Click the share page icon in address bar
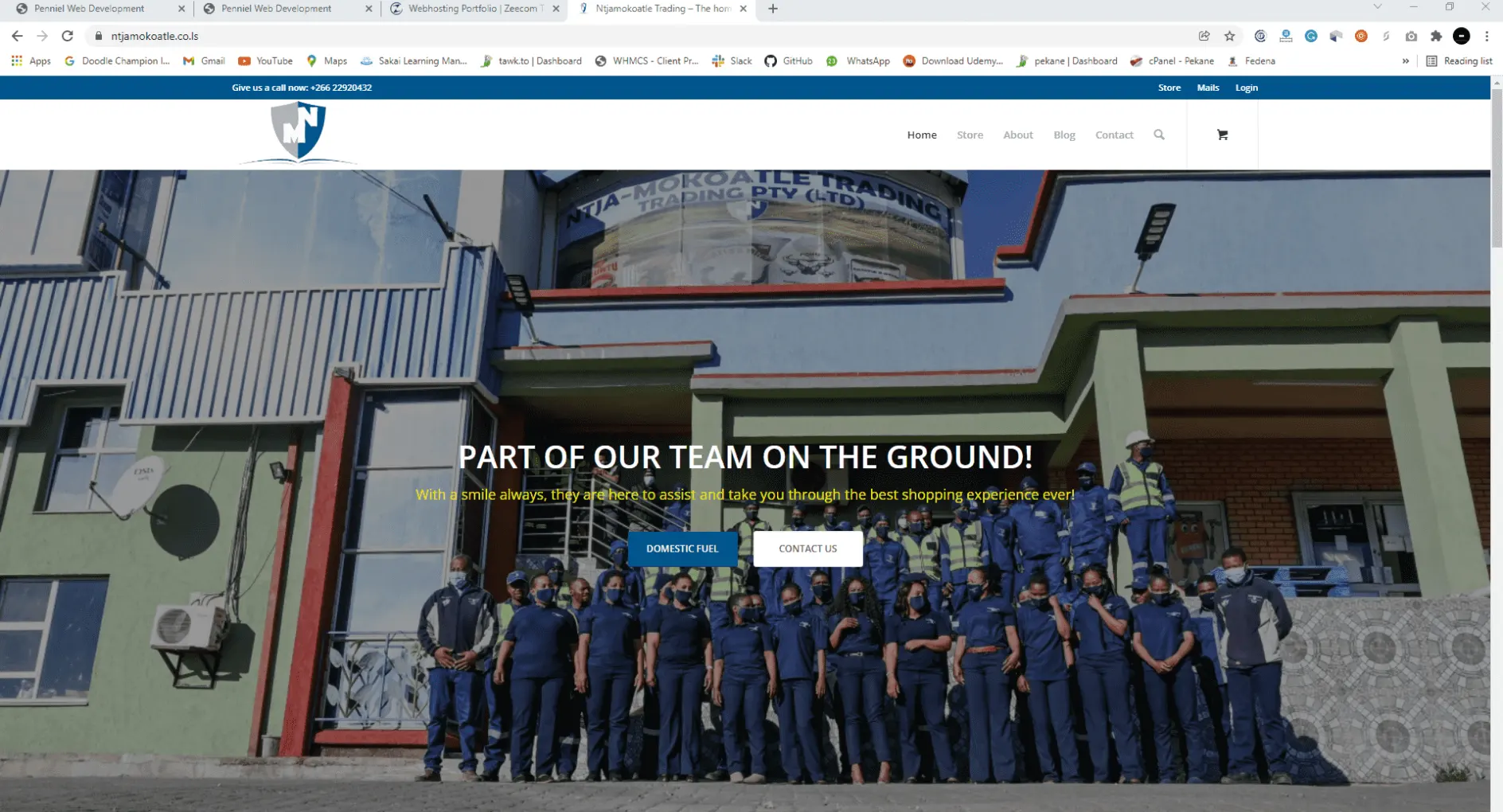This screenshot has height=812, width=1503. (x=1204, y=36)
